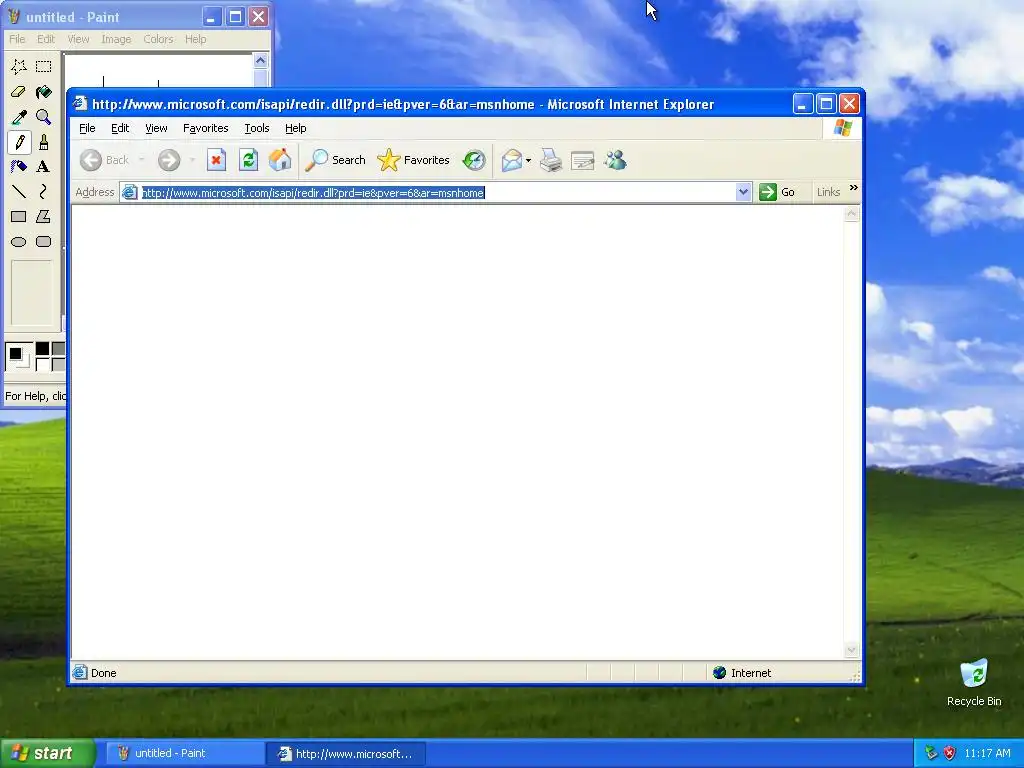Image resolution: width=1024 pixels, height=768 pixels.
Task: Click the IE page scrollbar up arrow
Action: pos(851,214)
